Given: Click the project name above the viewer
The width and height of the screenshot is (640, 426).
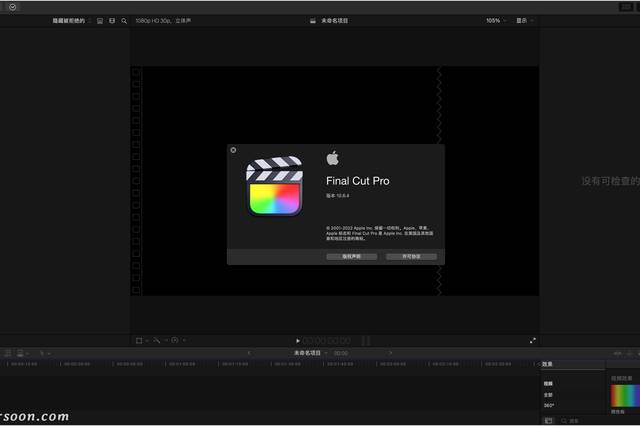Looking at the screenshot, I should 334,21.
